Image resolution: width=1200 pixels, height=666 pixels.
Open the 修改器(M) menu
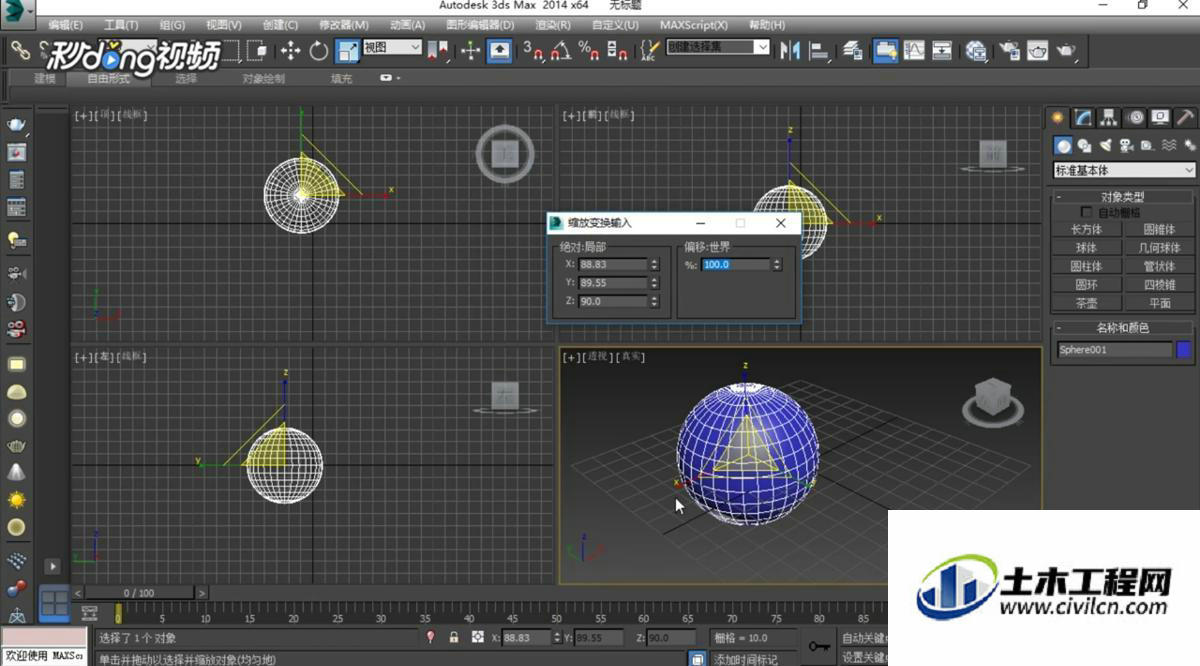[x=343, y=24]
